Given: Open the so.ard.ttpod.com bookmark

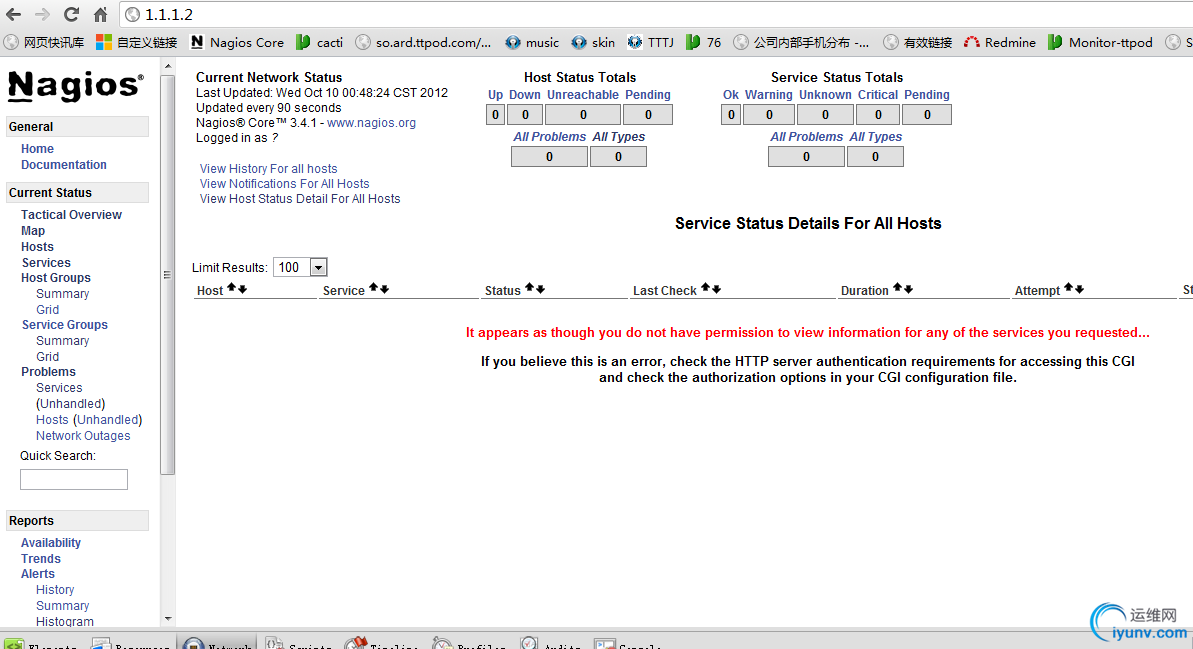Looking at the screenshot, I should 423,43.
